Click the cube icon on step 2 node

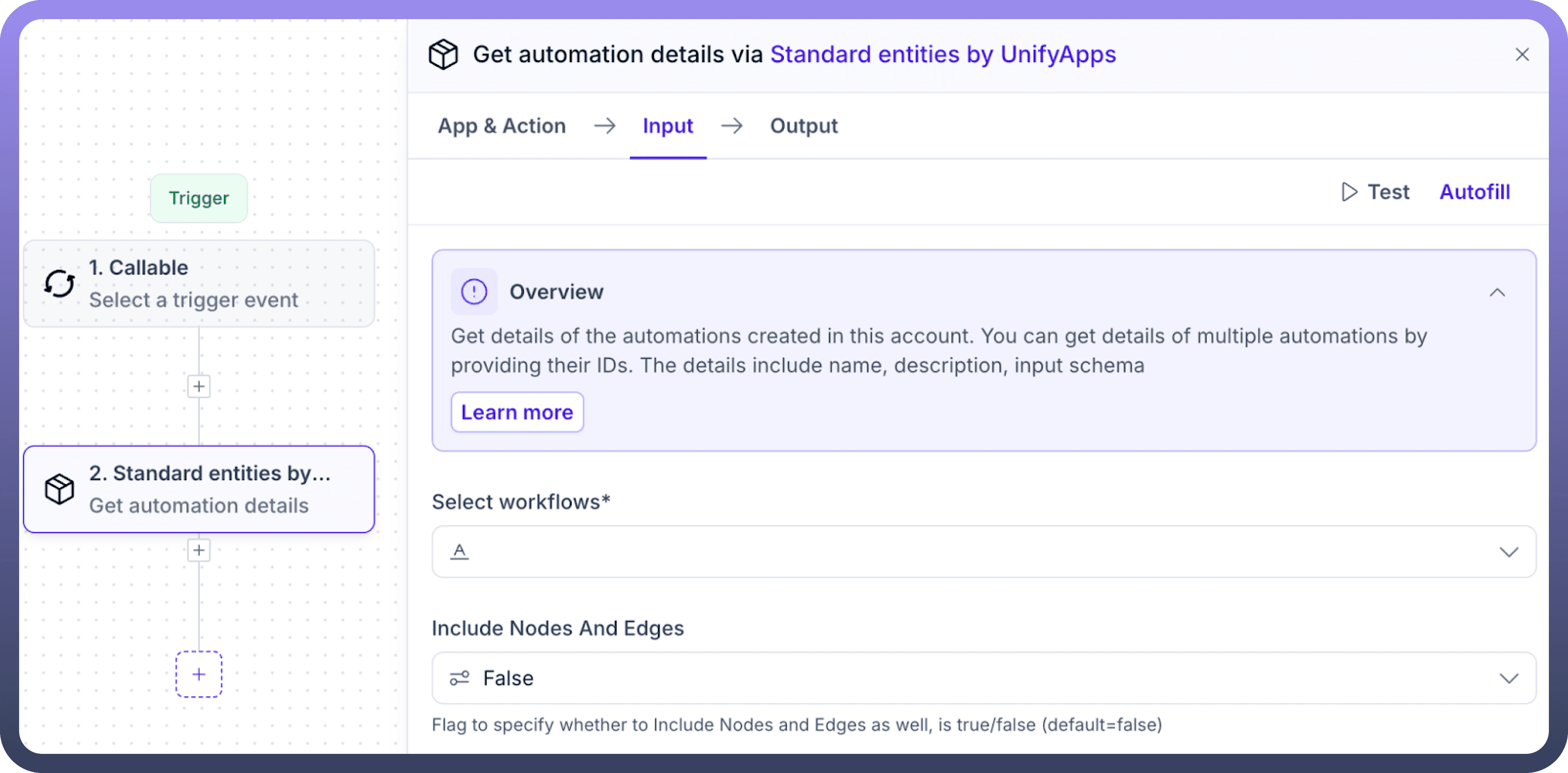click(x=60, y=489)
